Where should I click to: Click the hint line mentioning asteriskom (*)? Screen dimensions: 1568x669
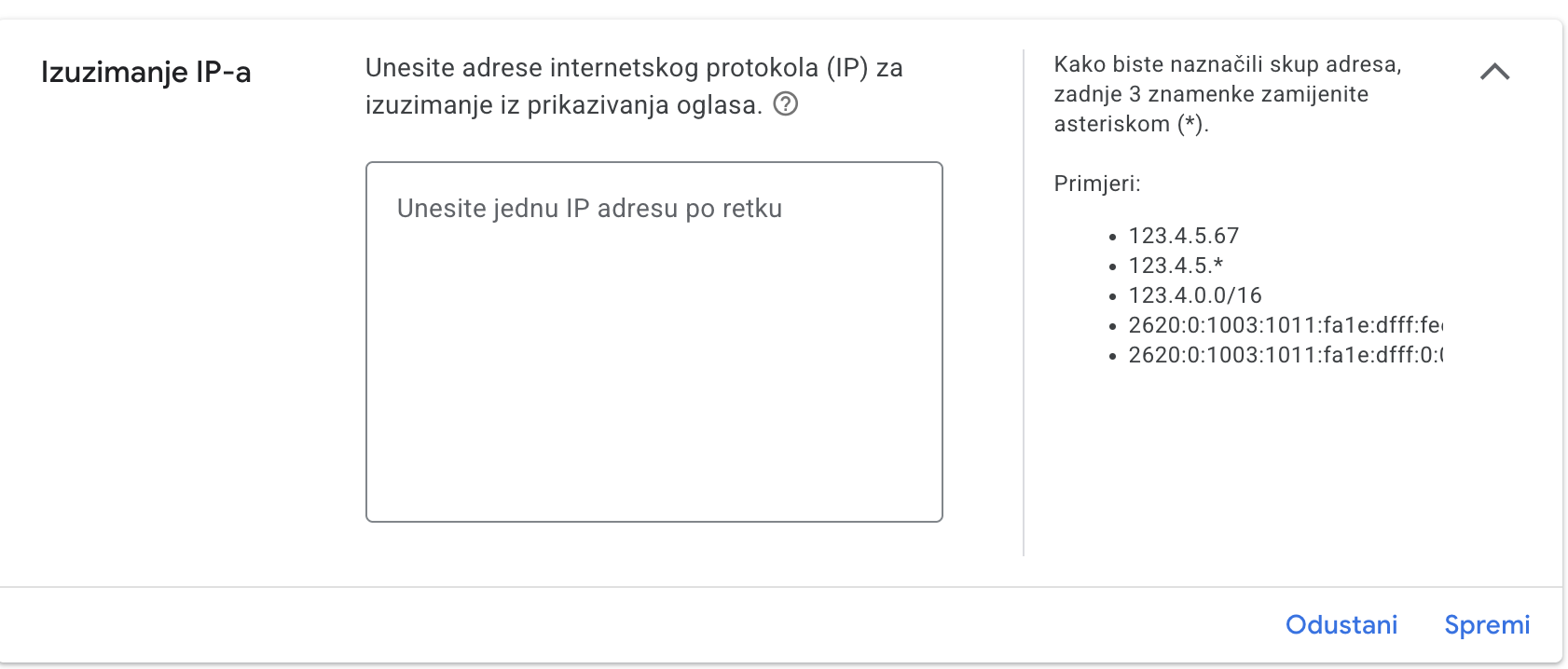1131,124
